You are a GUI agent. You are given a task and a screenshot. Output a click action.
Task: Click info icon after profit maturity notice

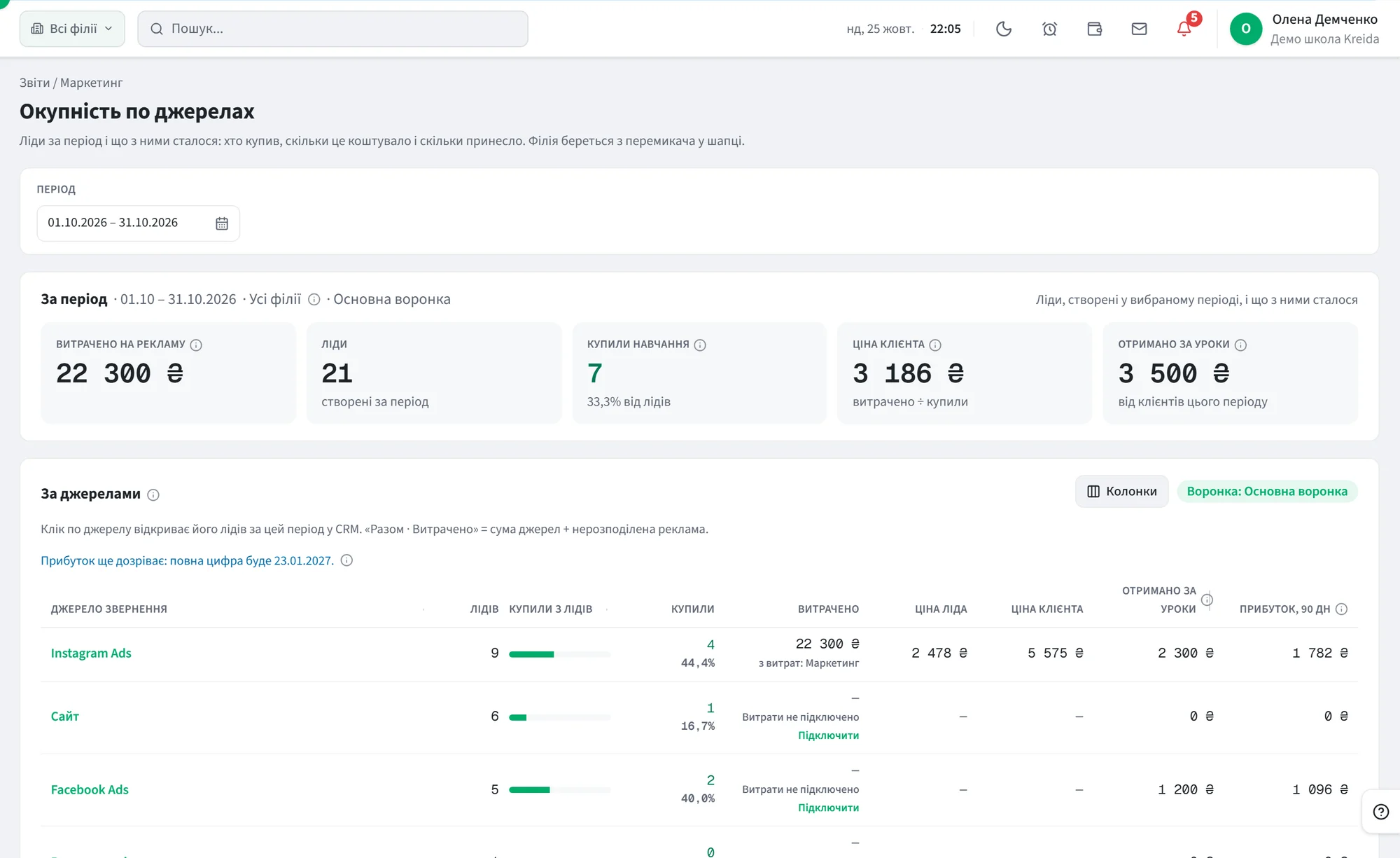pyautogui.click(x=346, y=560)
